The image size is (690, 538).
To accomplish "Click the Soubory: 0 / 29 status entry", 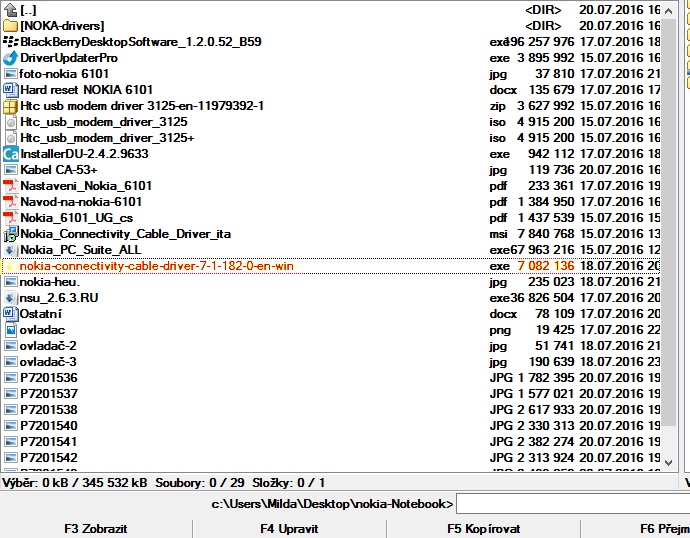I will [200, 483].
